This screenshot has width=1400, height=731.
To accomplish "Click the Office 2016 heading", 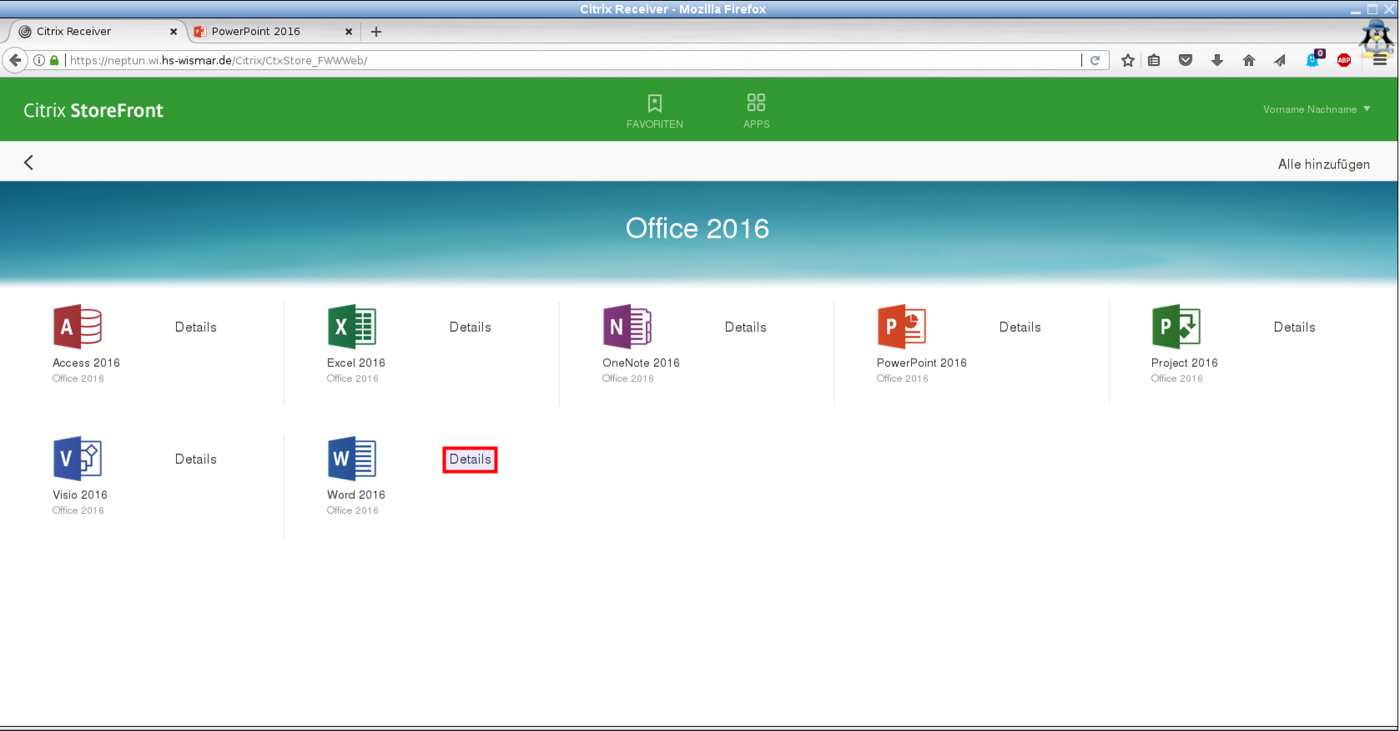I will 698,229.
